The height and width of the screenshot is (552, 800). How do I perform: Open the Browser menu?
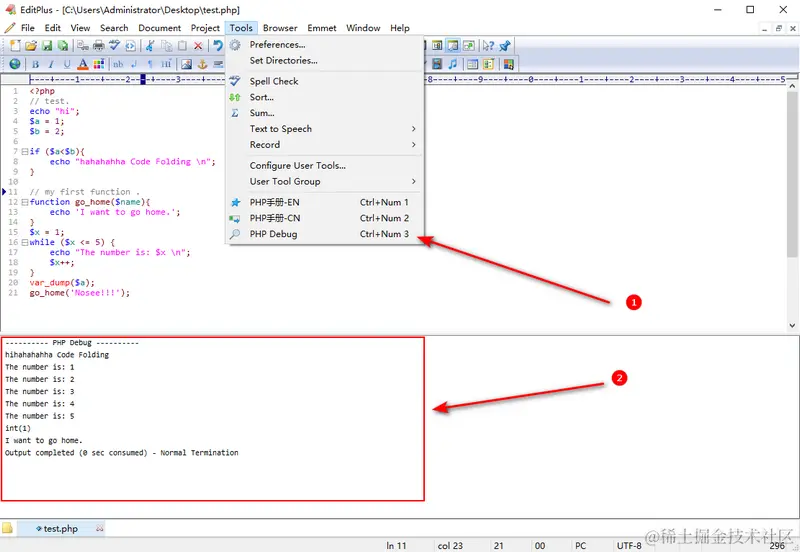point(280,28)
